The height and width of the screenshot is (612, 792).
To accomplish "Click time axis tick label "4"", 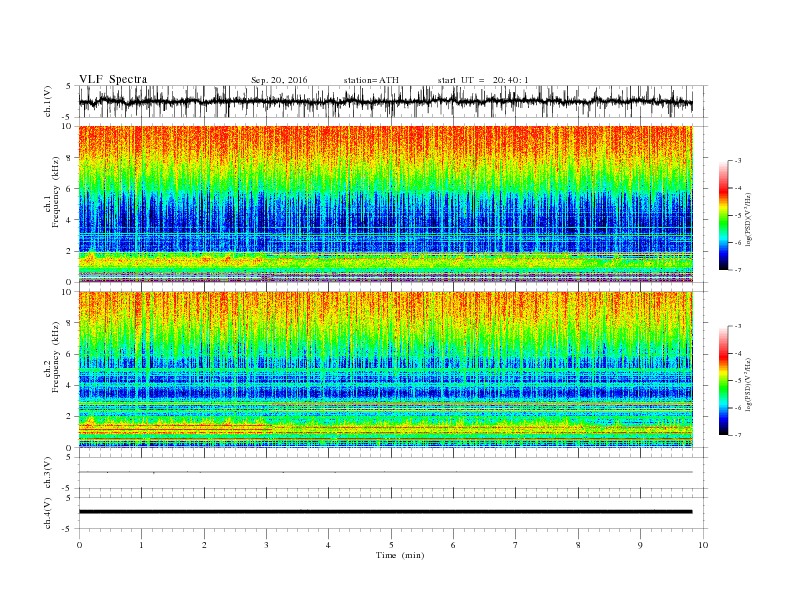I will (x=328, y=545).
